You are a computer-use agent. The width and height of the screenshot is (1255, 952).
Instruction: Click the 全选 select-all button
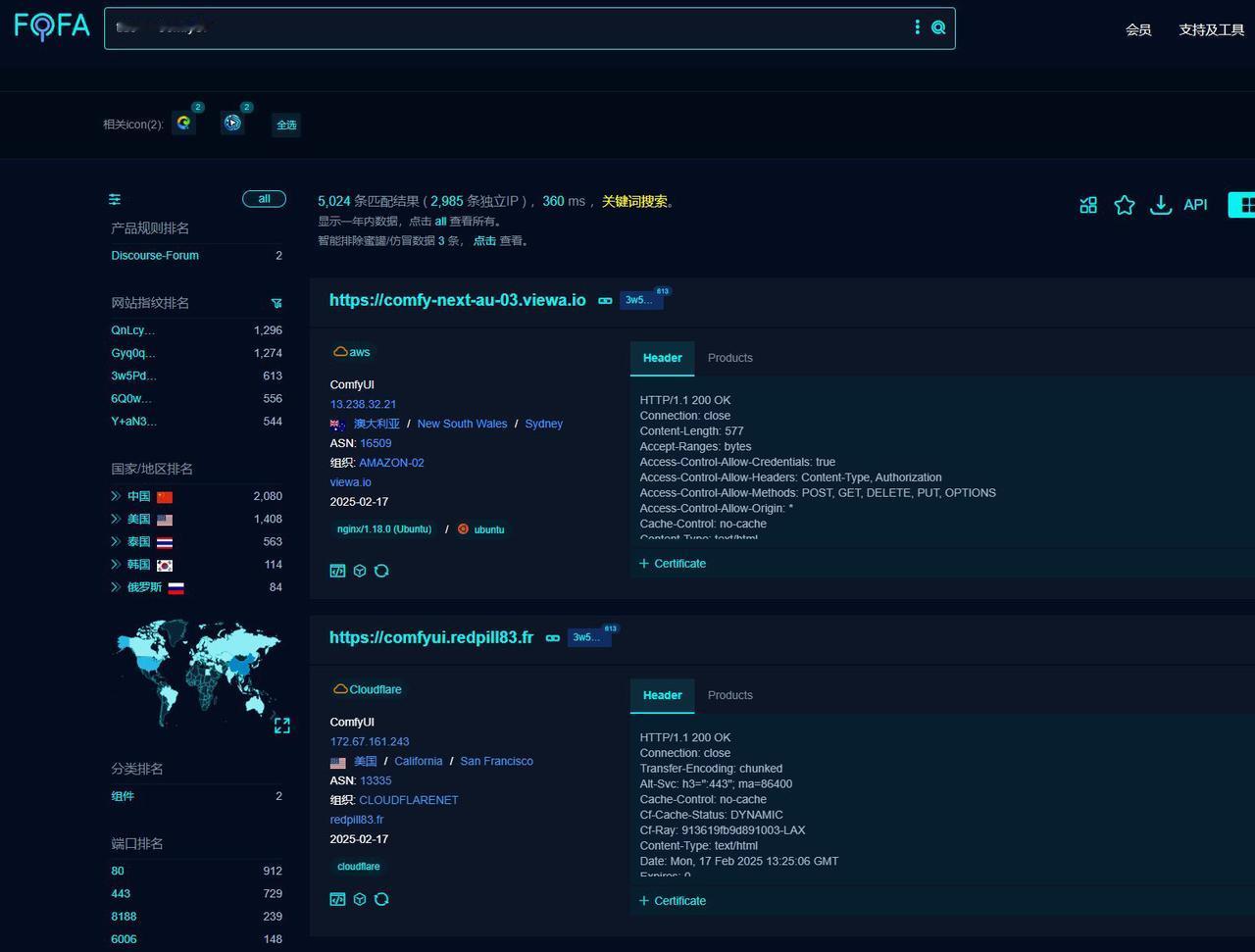286,125
